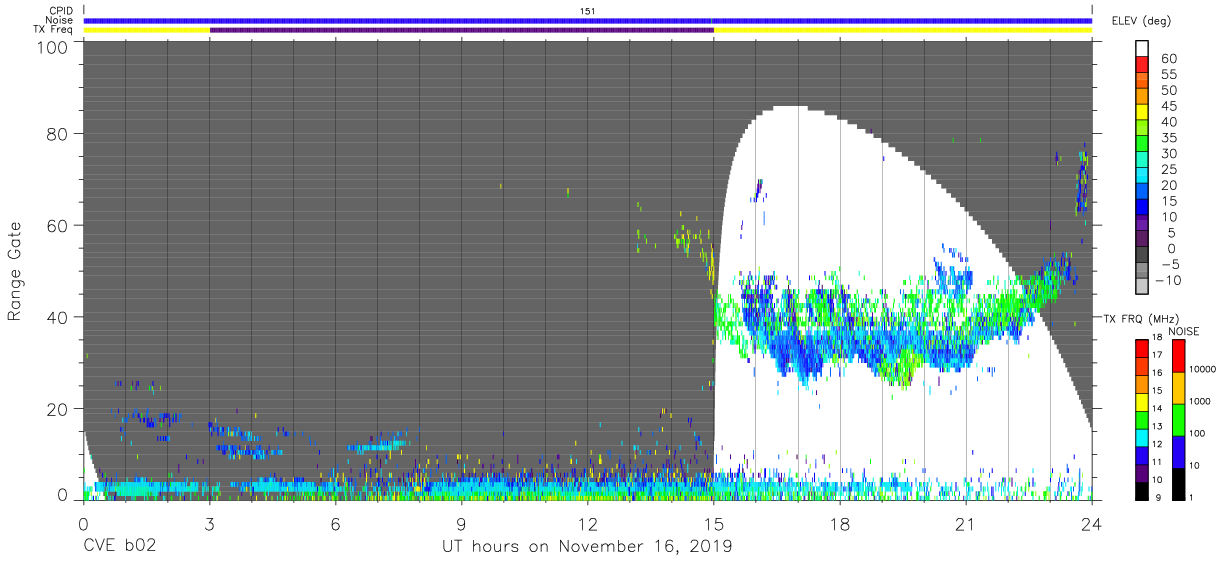Click the 9 hour tick on the UT axis
This screenshot has width=1228, height=567.
coord(462,524)
